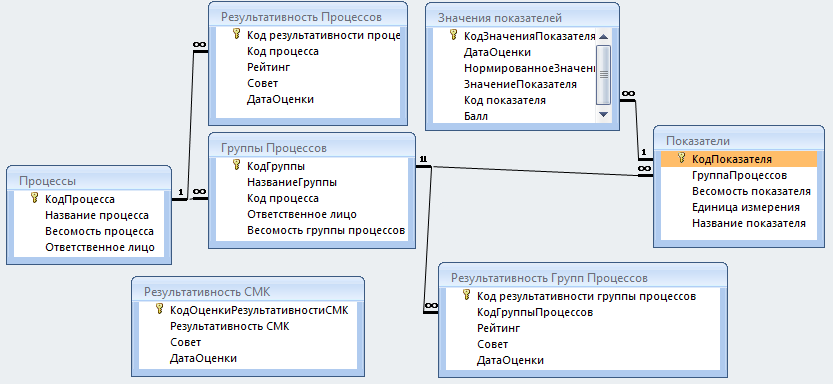The height and width of the screenshot is (384, 833).
Task: Click key icon beside КодЗначенияПоказателя
Action: pyautogui.click(x=454, y=36)
